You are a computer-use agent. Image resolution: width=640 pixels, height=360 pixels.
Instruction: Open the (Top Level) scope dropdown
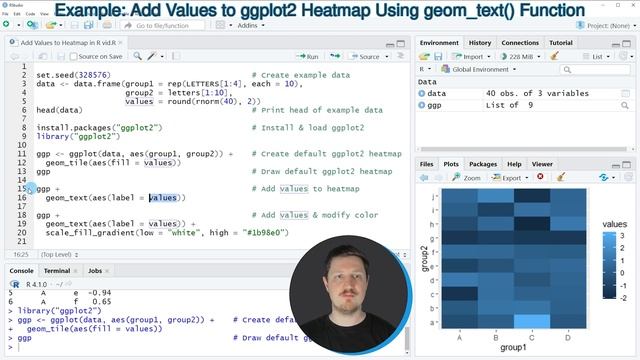click(x=59, y=254)
